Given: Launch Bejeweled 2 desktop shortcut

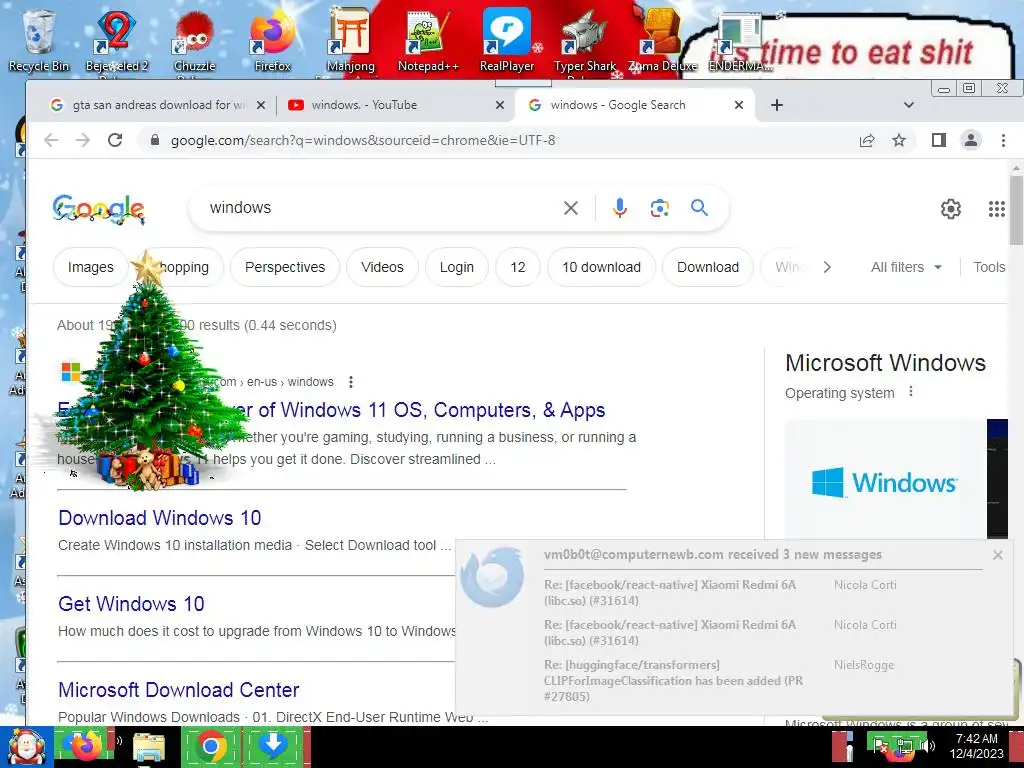Looking at the screenshot, I should (117, 40).
